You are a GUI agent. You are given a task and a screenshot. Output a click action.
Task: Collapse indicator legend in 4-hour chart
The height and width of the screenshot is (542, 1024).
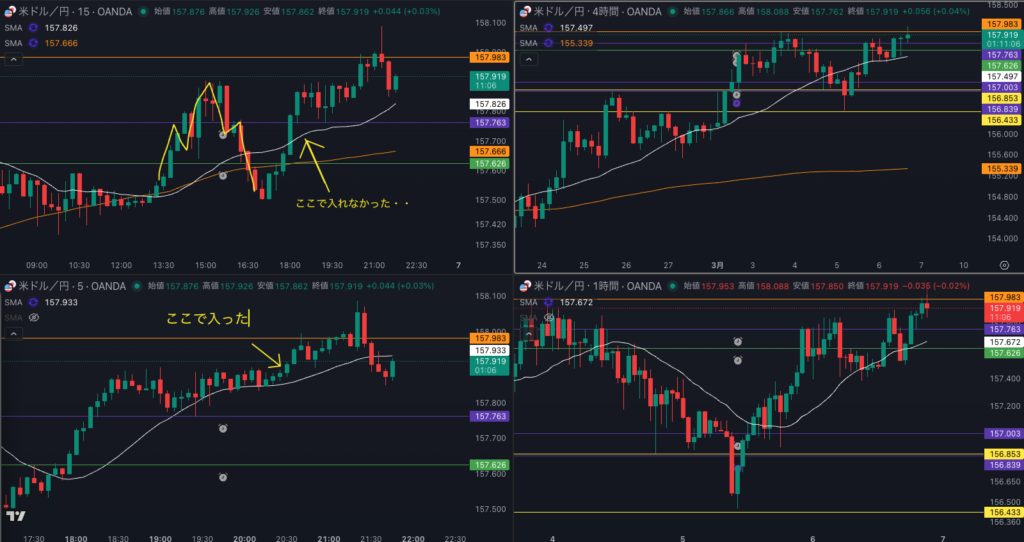529,59
